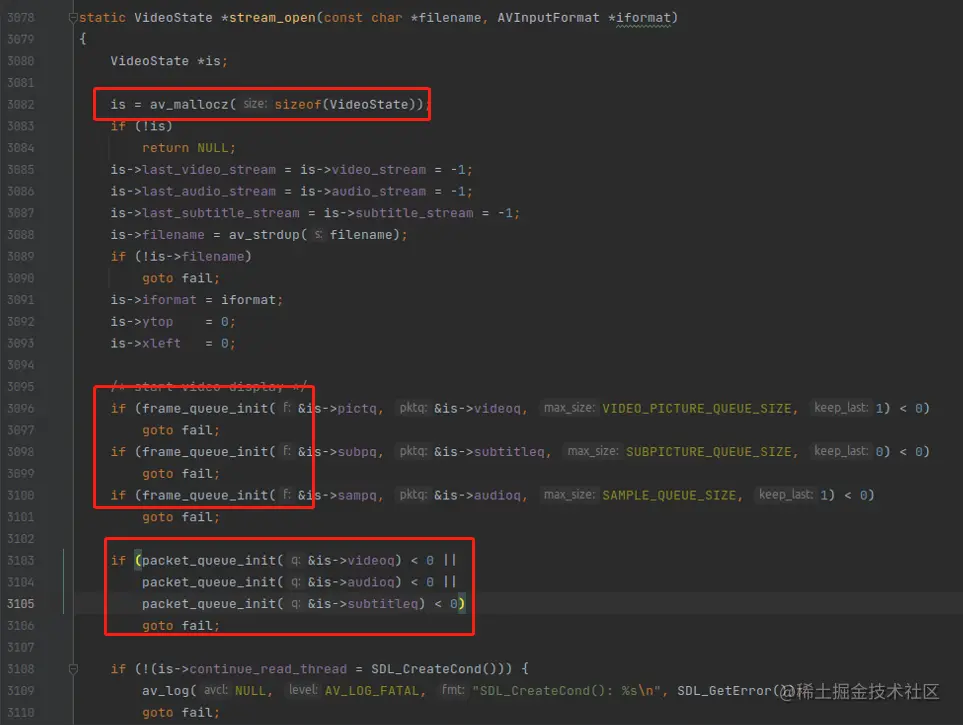Viewport: 963px width, 725px height.
Task: Click the av_mallocz call
Action: (189, 104)
